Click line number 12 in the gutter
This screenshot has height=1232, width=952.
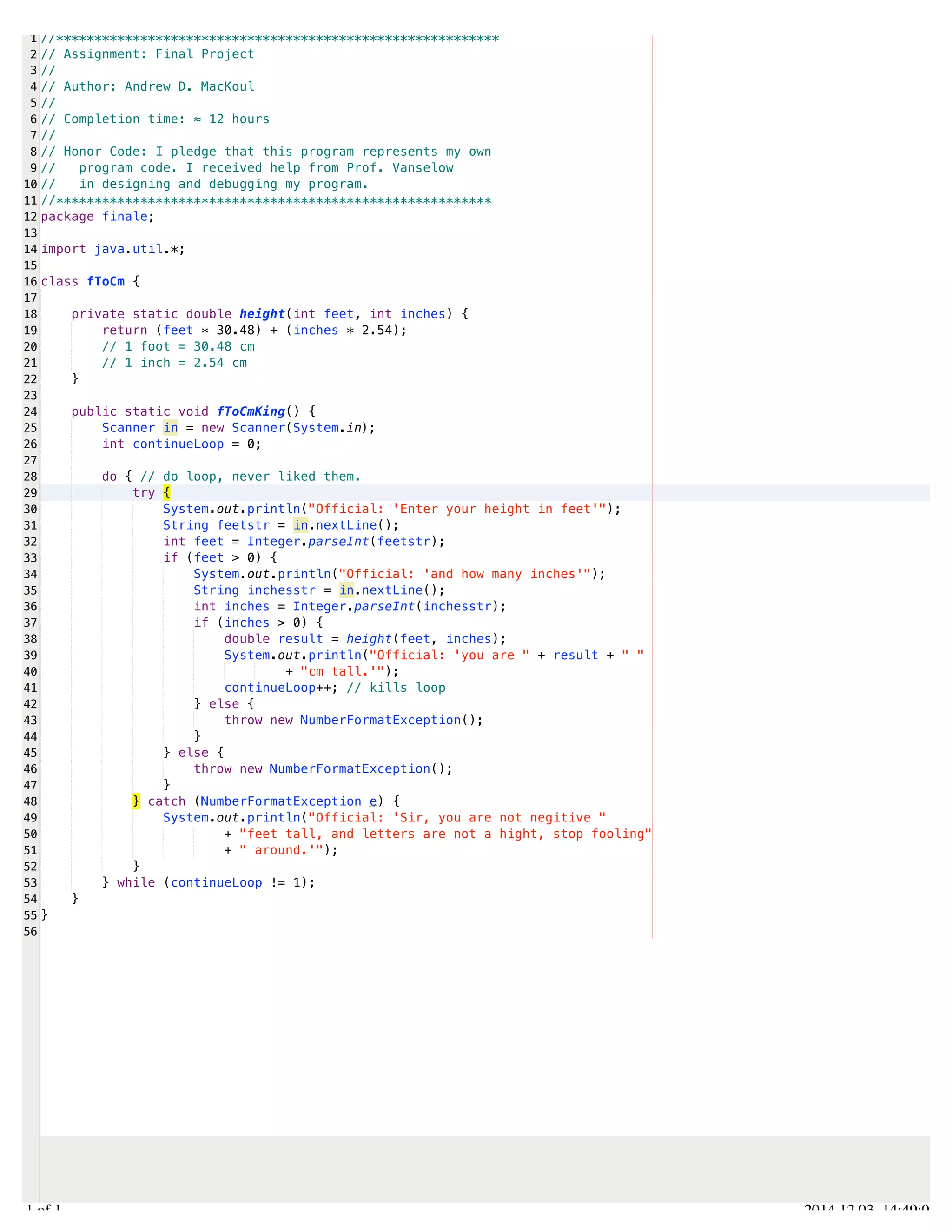pos(31,217)
